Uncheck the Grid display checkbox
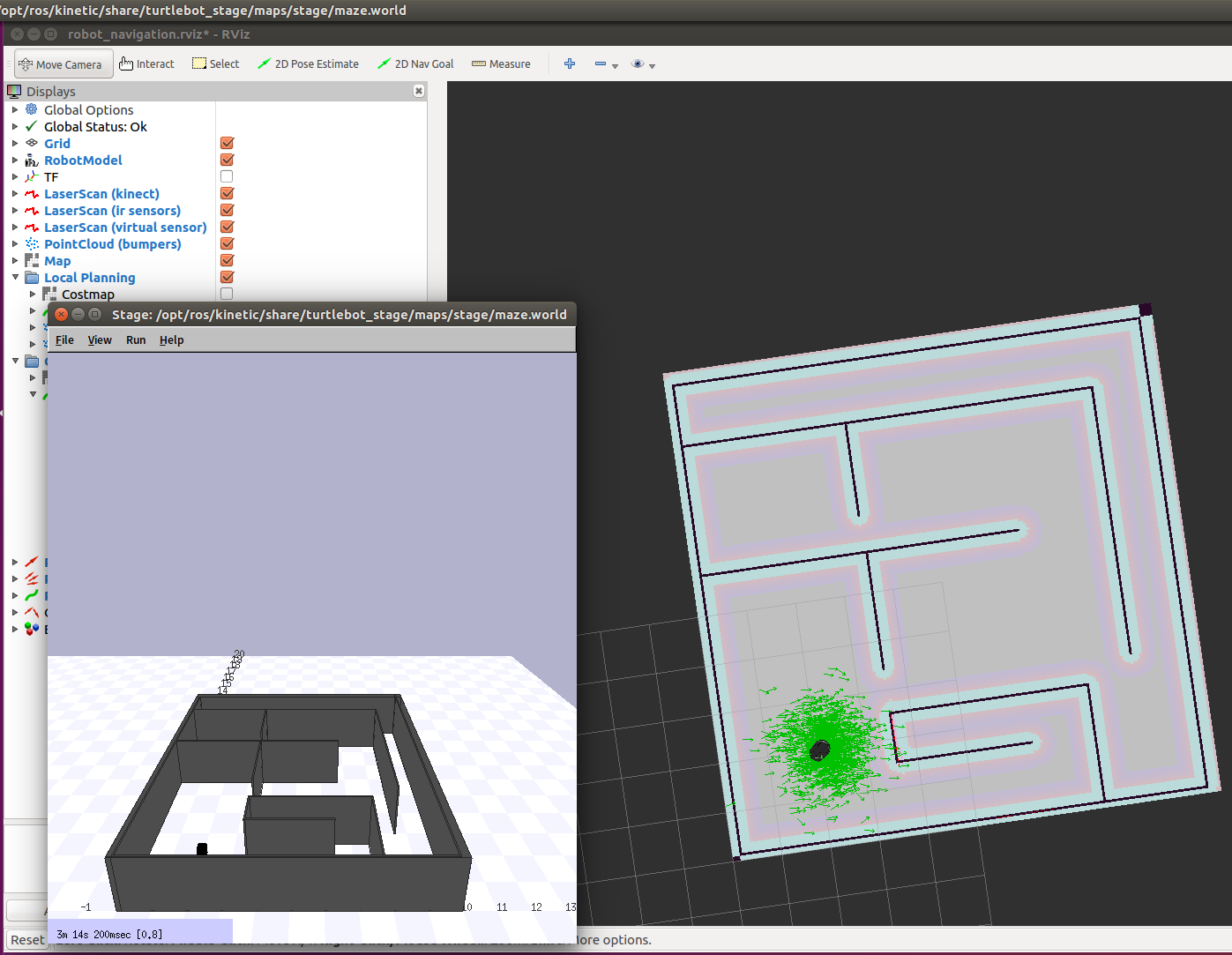The image size is (1232, 955). point(227,143)
